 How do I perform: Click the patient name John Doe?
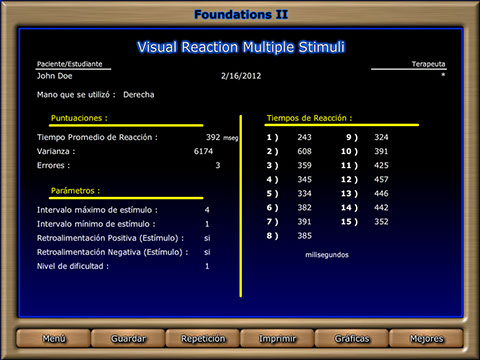(54, 76)
